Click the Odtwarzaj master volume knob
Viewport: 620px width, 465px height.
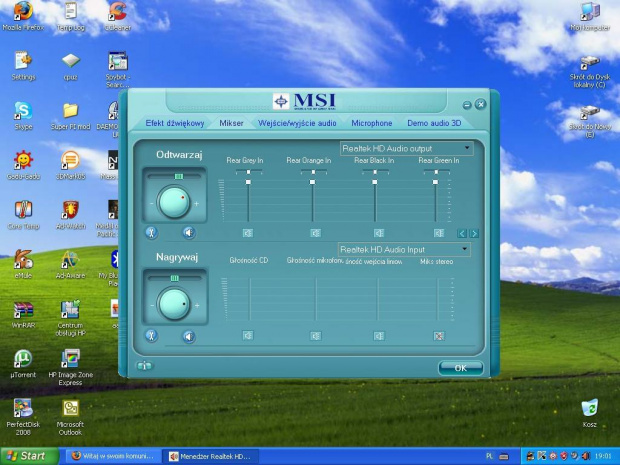pyautogui.click(x=174, y=201)
